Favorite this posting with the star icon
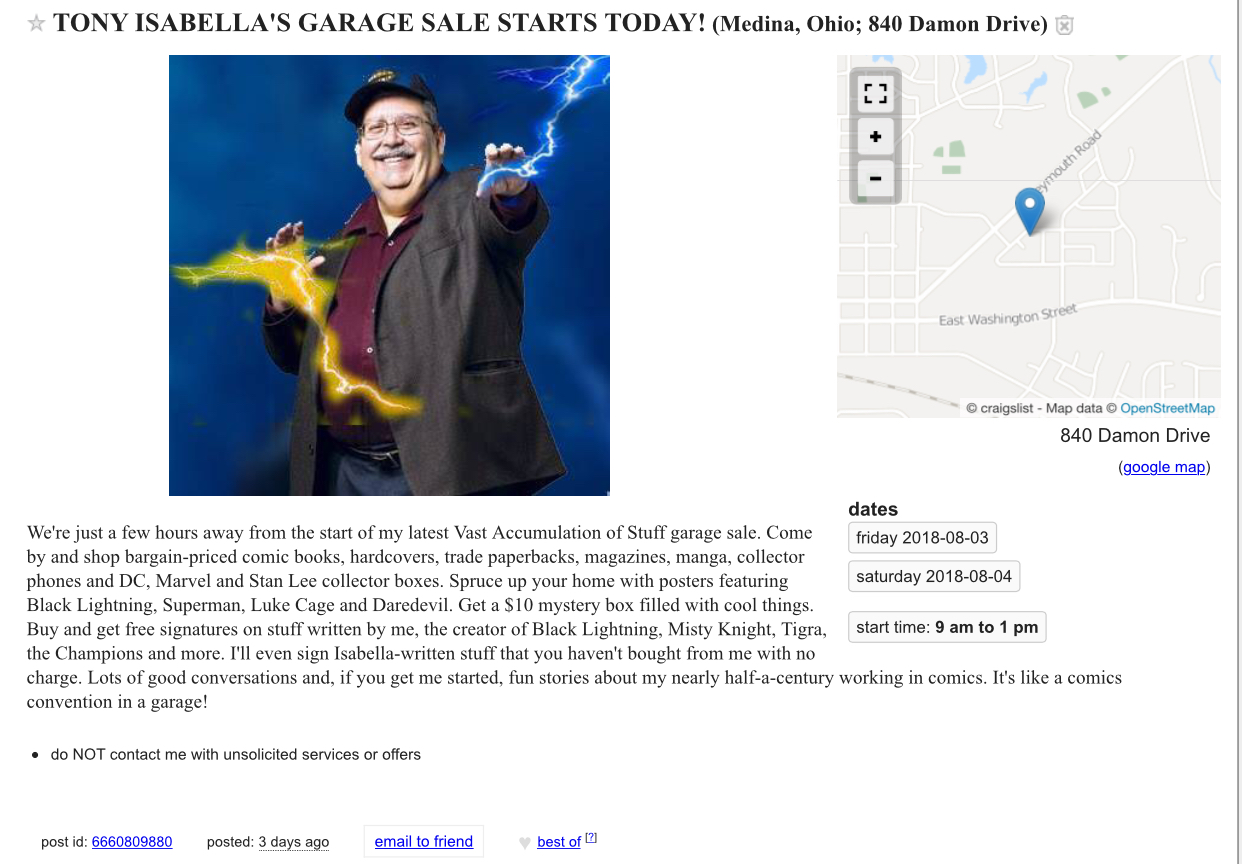The width and height of the screenshot is (1242, 864). 36,24
